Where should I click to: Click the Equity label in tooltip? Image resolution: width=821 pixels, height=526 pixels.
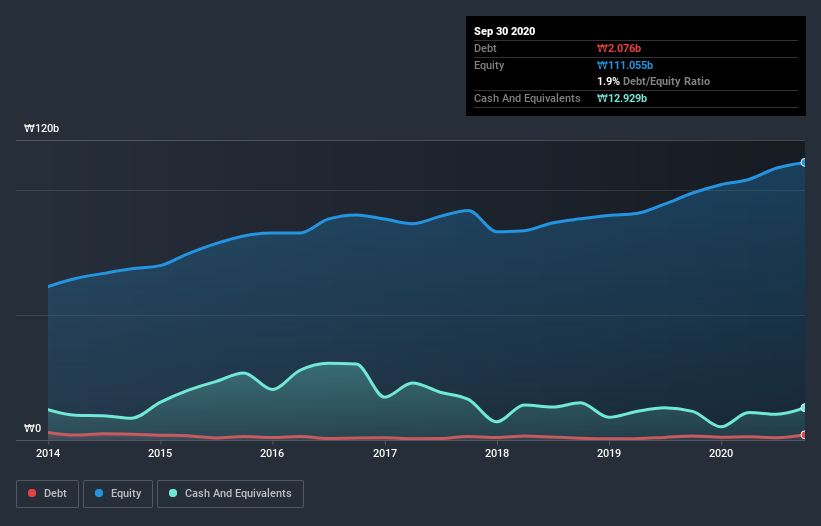[x=489, y=65]
